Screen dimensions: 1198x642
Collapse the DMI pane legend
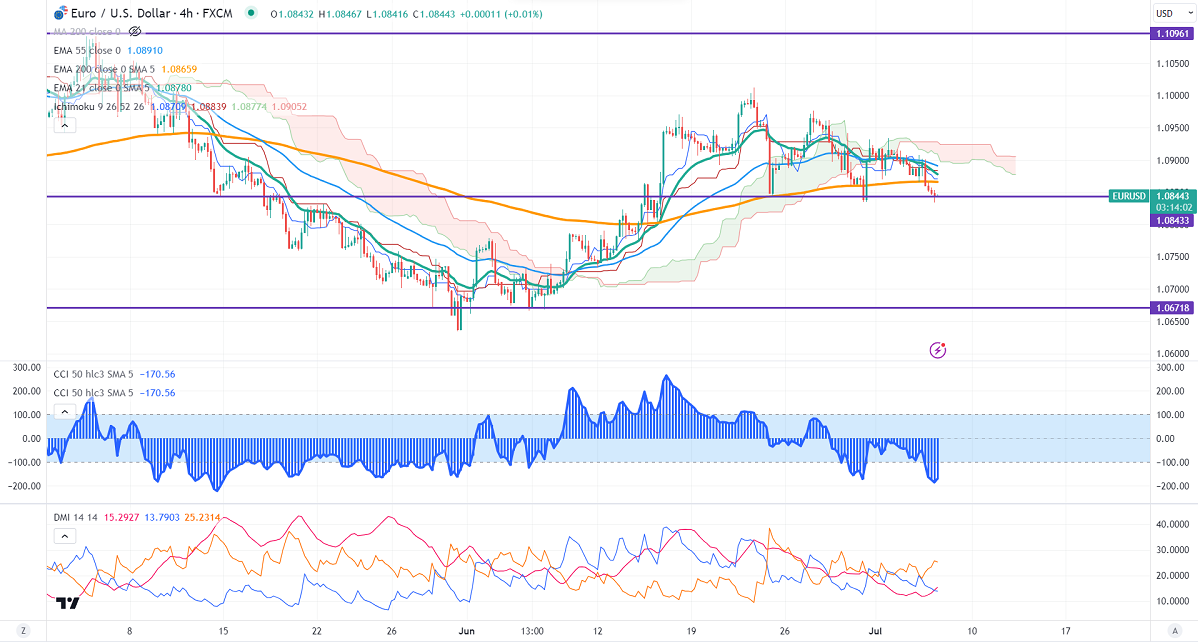64,537
